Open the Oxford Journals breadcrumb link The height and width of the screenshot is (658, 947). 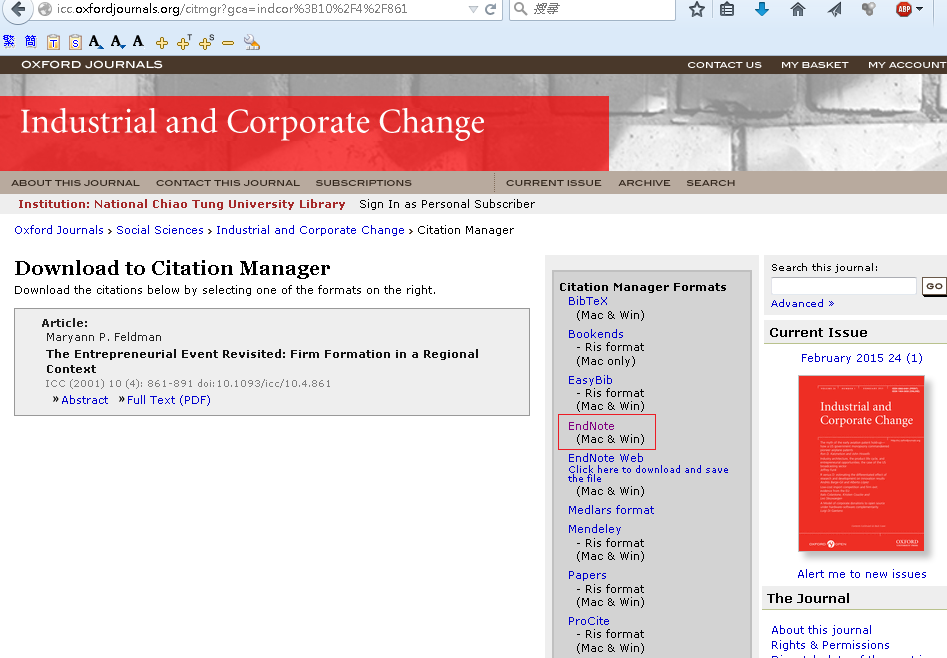pos(59,230)
